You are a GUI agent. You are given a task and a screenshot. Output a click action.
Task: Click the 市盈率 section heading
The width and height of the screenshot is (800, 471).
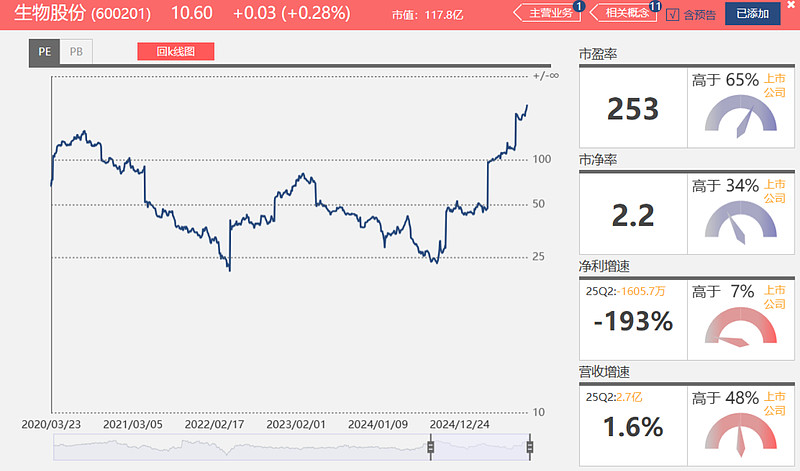tap(598, 54)
